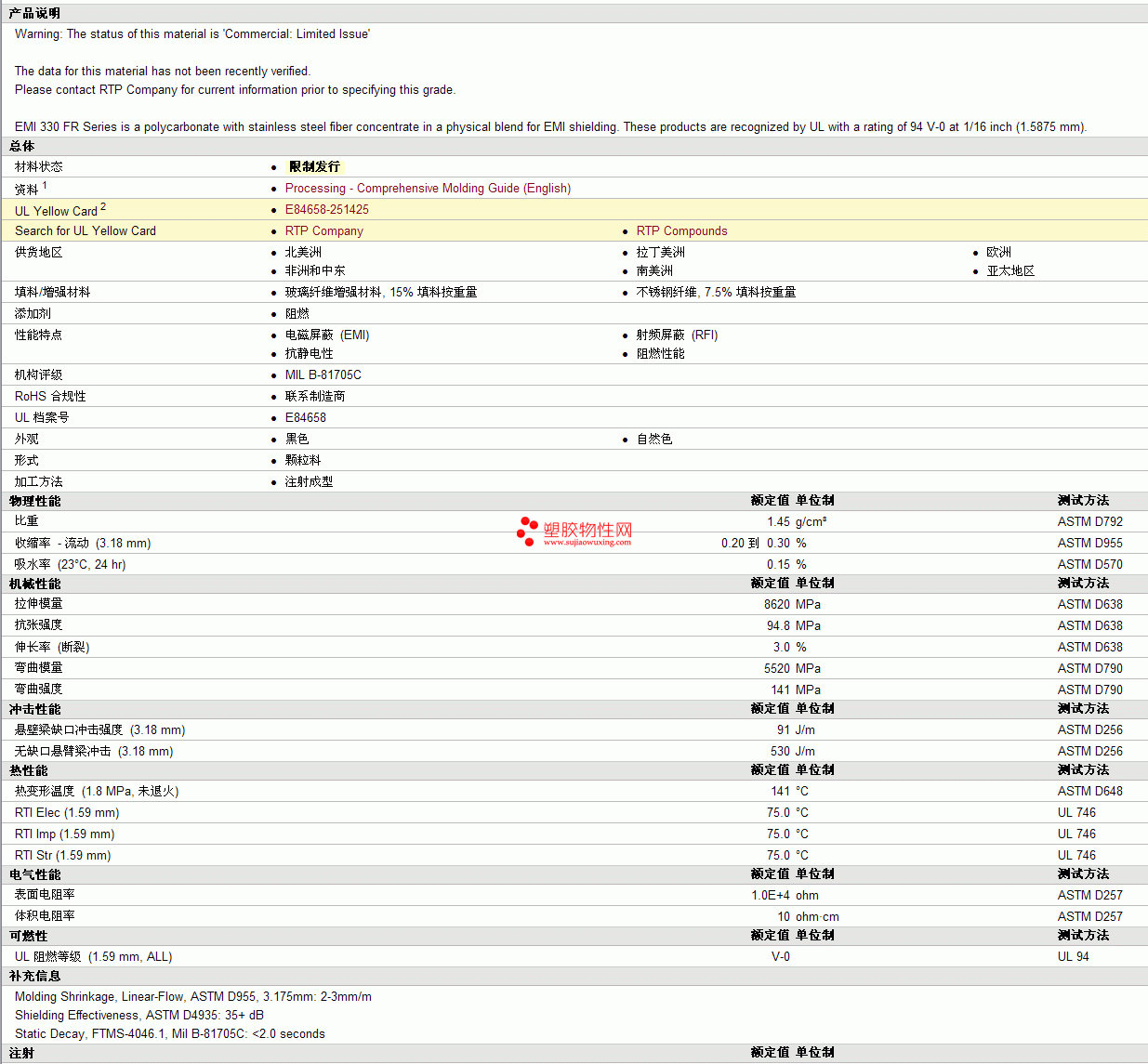The image size is (1148, 1064).
Task: Click UL 94 test method
Action: pos(1074,956)
